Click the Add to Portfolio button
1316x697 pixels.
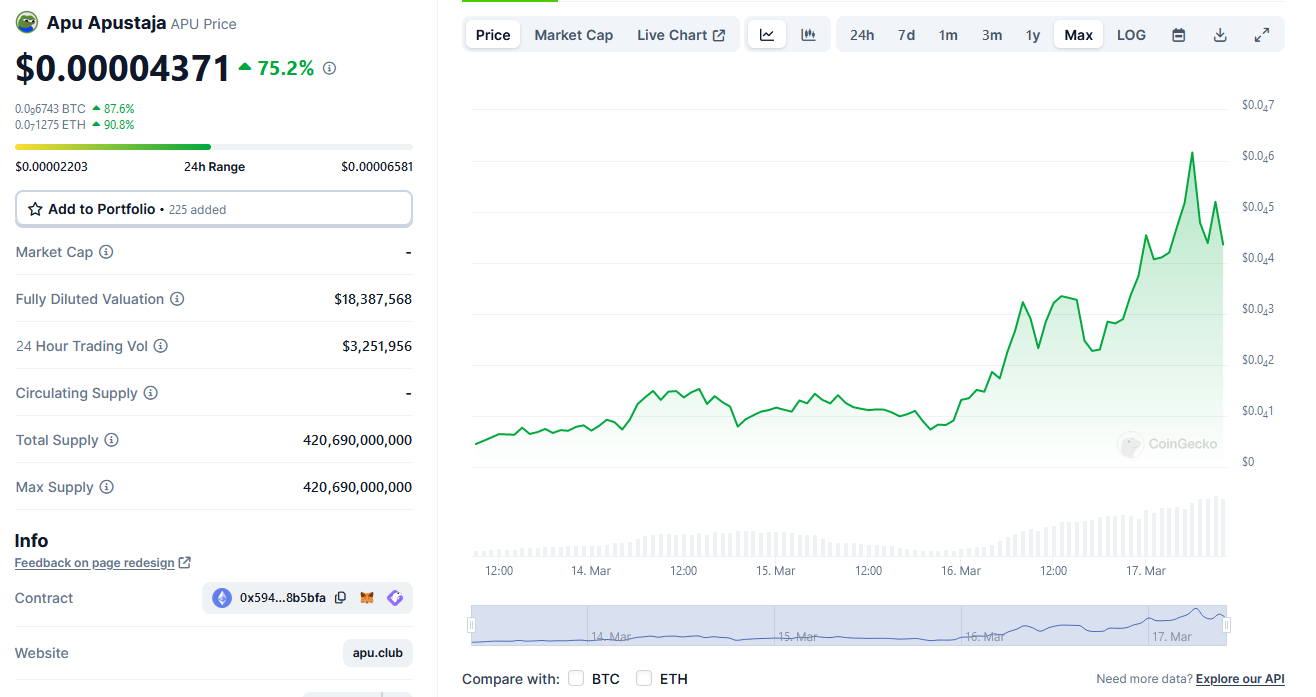[213, 209]
